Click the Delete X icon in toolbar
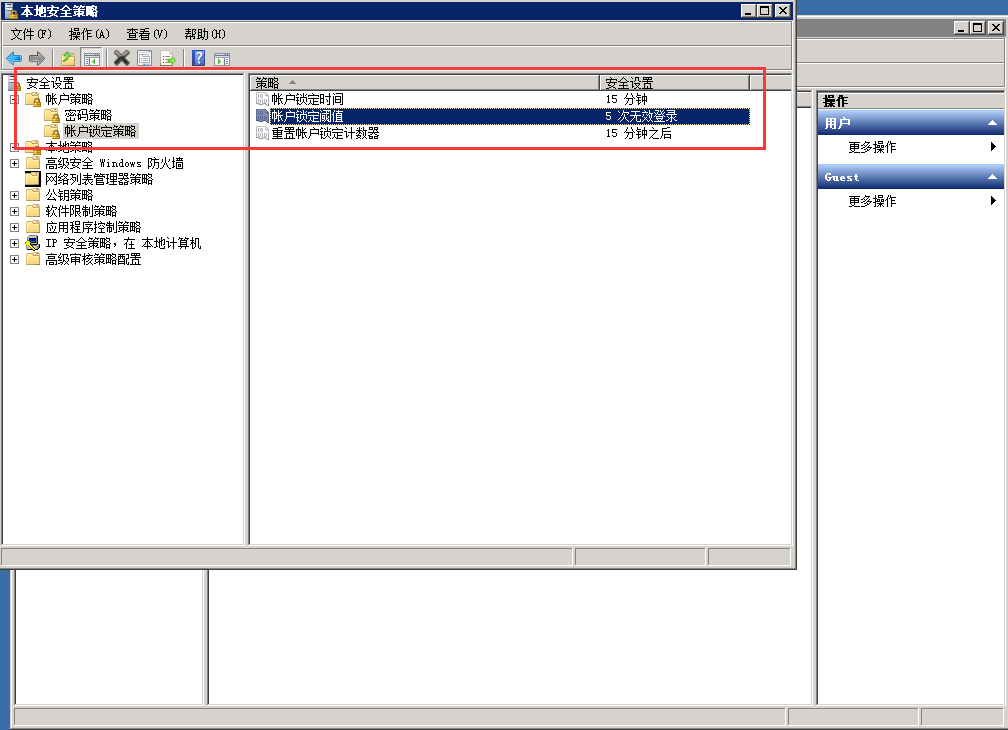This screenshot has width=1008, height=730. pyautogui.click(x=122, y=58)
